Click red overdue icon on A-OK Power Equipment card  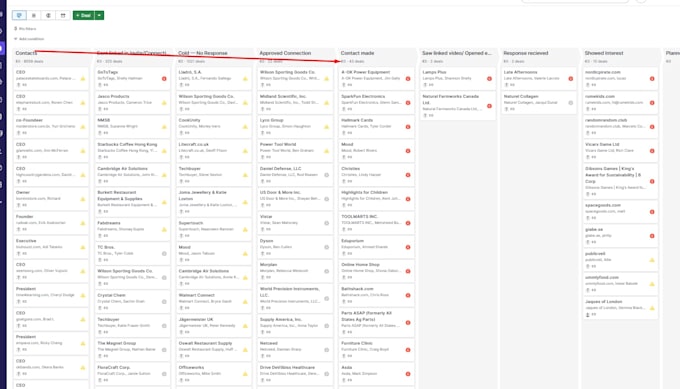(x=408, y=78)
